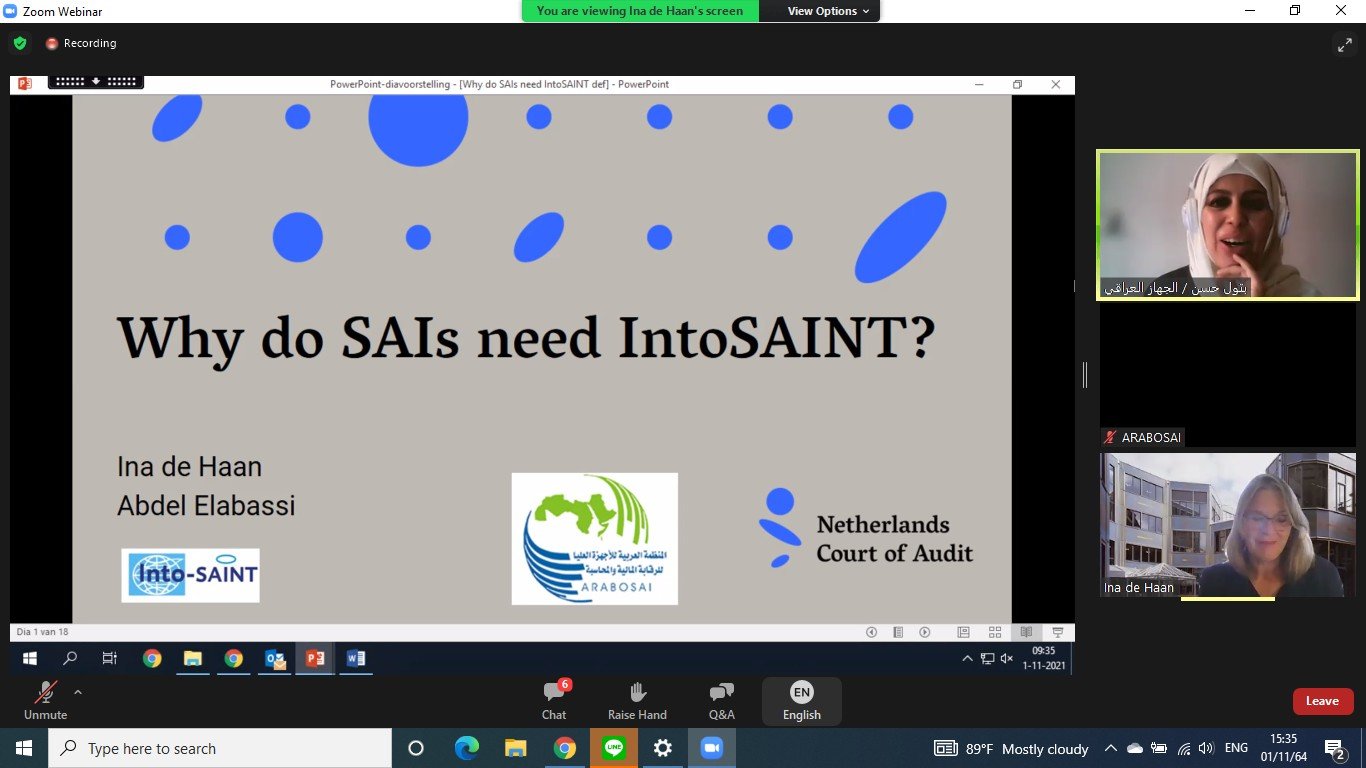Open audio options arrow beside Unmute

tap(78, 692)
